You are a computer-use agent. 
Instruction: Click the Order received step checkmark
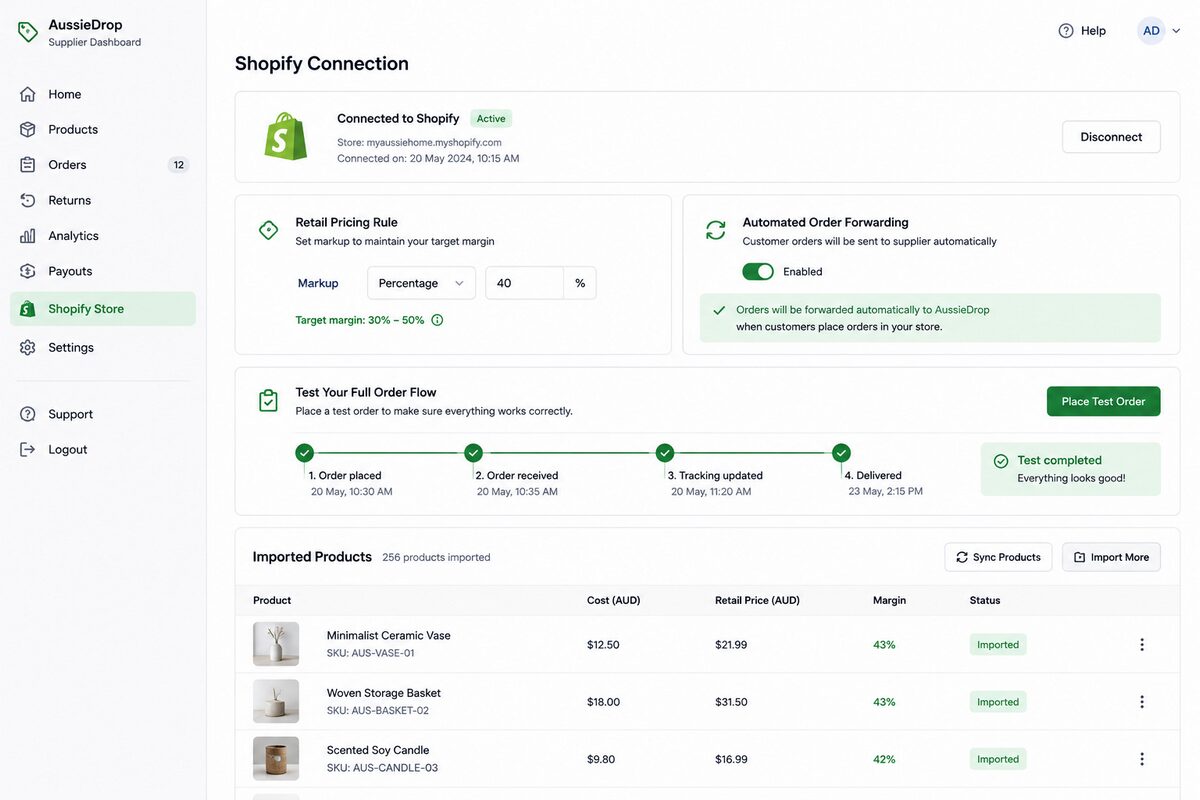(x=474, y=453)
